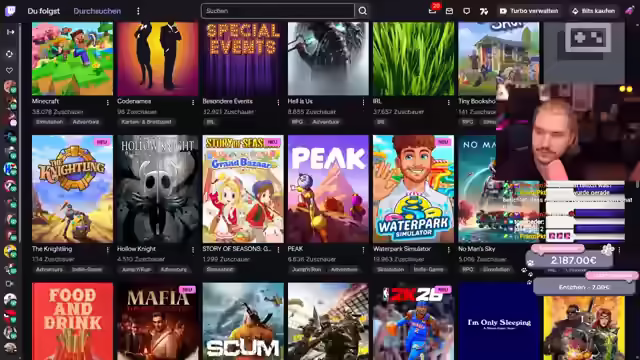640x360 pixels.
Task: Click the magnifier search button
Action: pyautogui.click(x=362, y=11)
